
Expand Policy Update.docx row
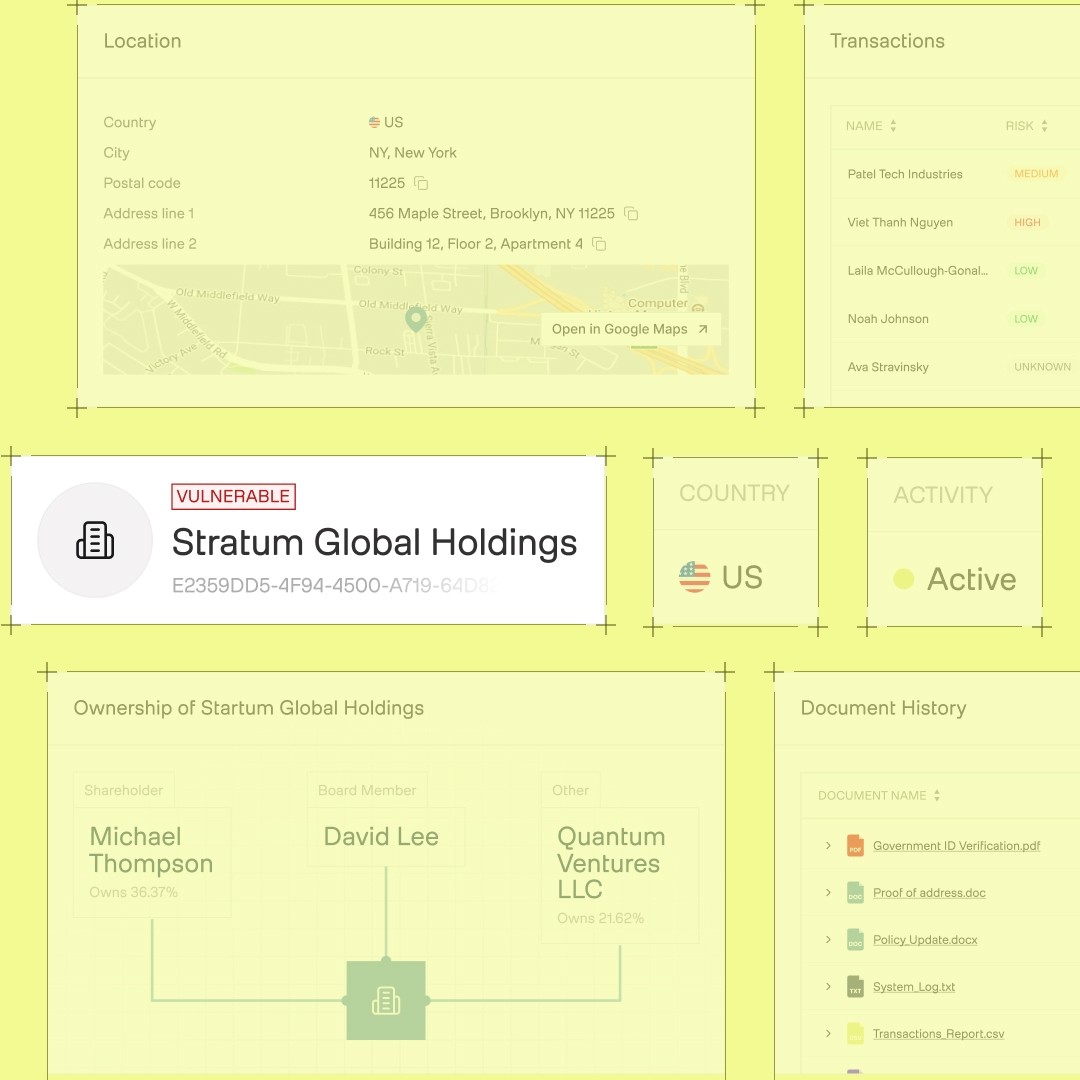828,939
